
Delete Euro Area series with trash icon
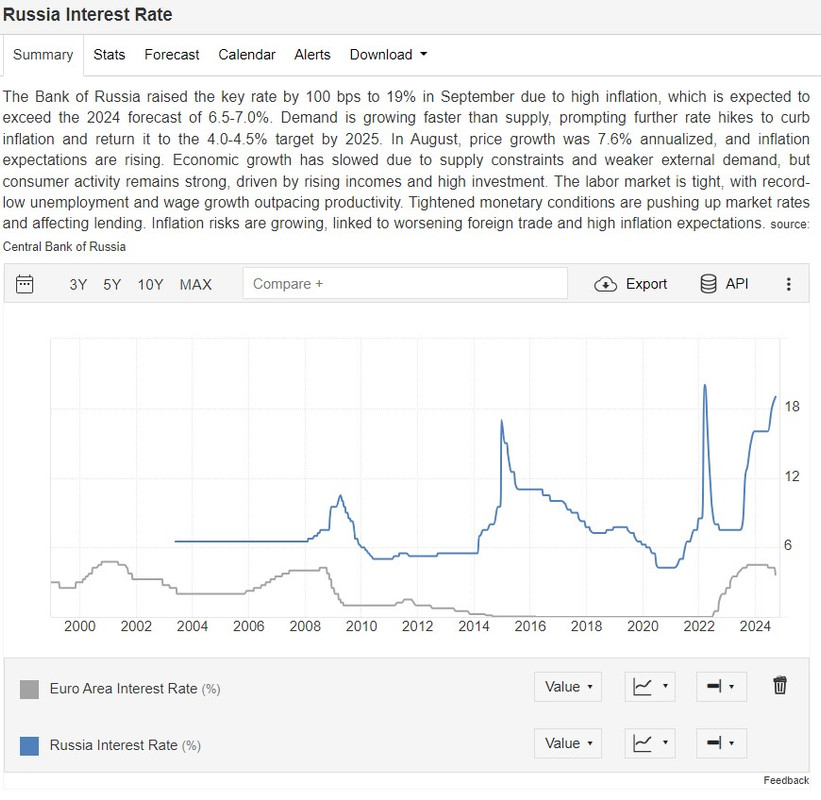click(780, 685)
